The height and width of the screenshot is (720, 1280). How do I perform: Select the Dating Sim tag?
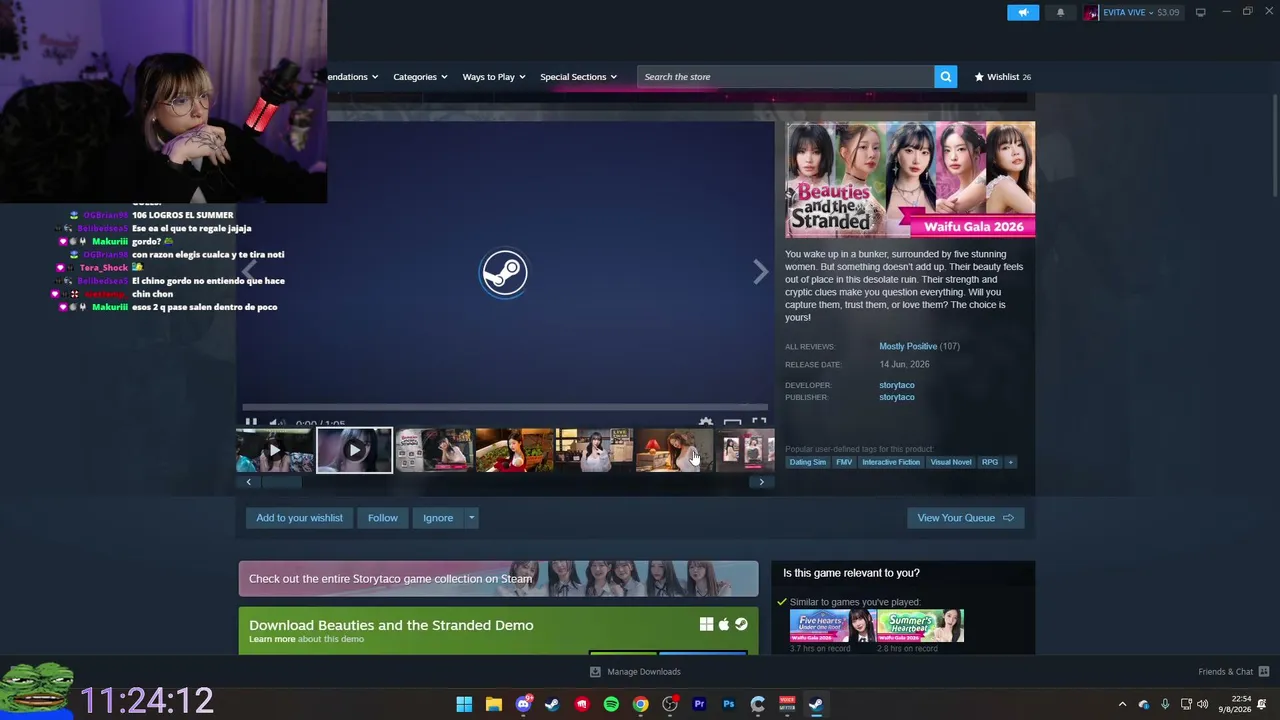(808, 462)
